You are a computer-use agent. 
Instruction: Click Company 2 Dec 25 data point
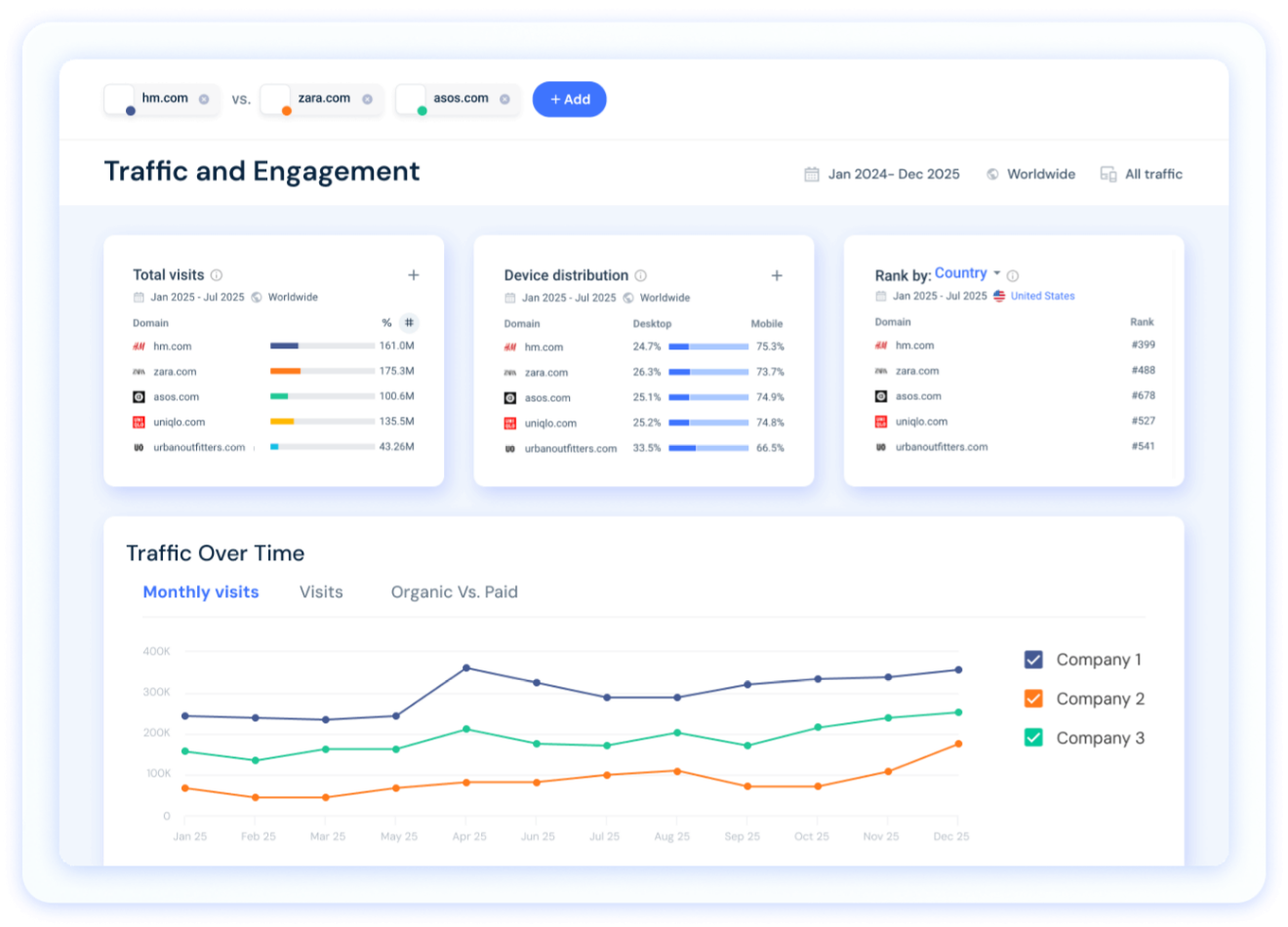click(958, 745)
